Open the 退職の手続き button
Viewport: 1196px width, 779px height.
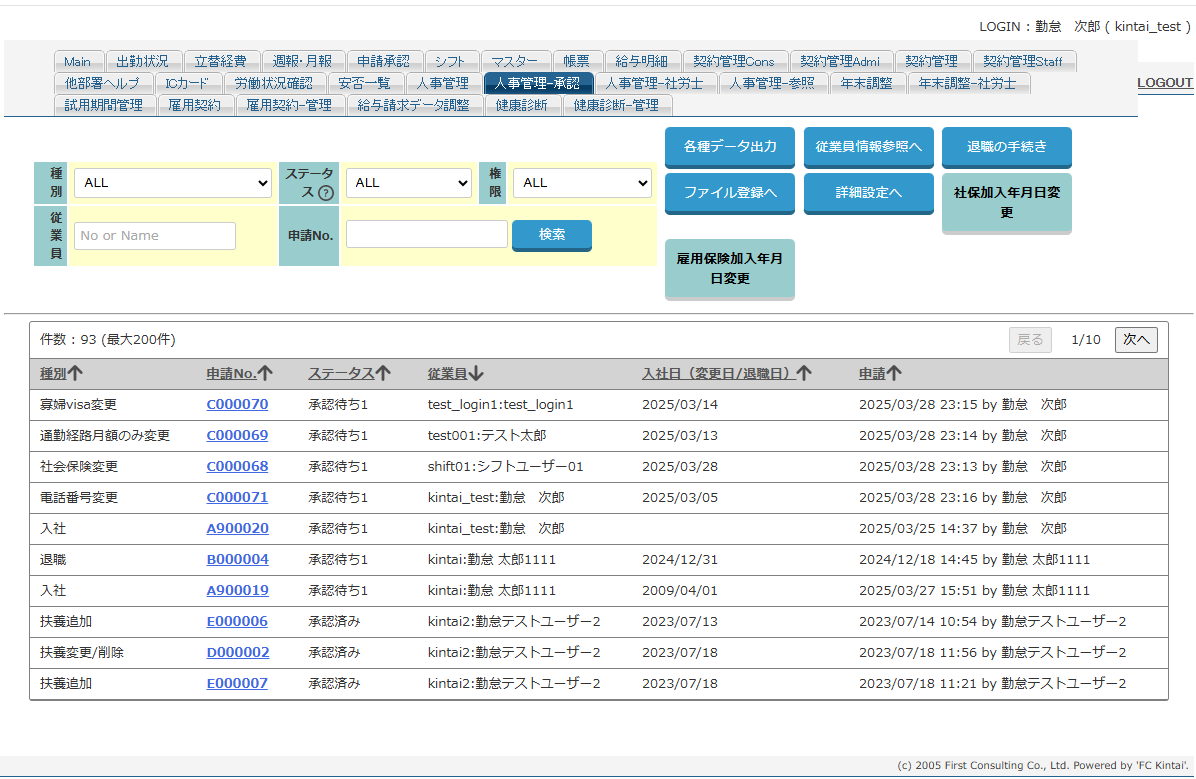(x=1006, y=146)
